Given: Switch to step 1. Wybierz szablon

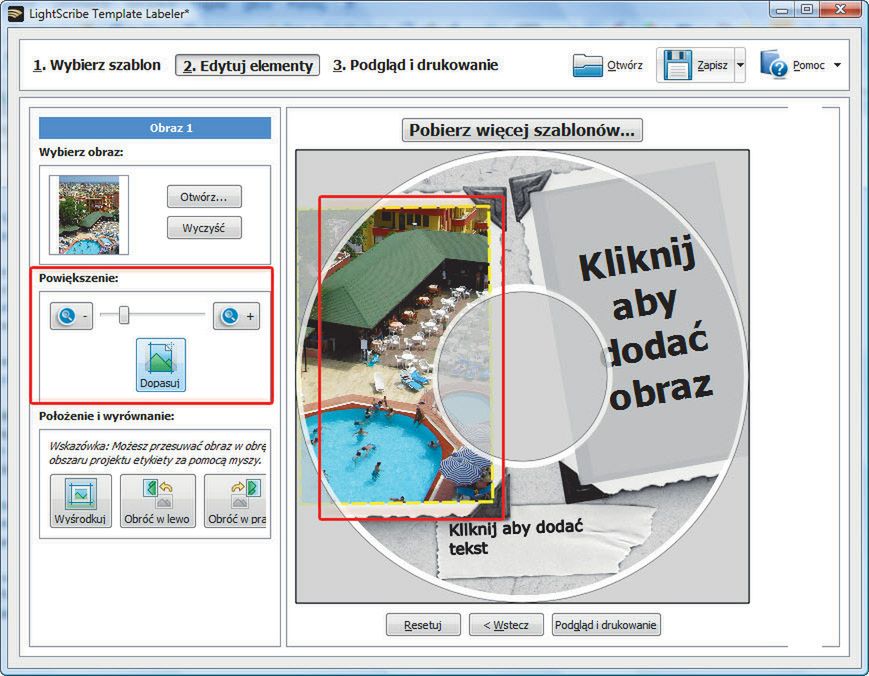Looking at the screenshot, I should [x=95, y=64].
